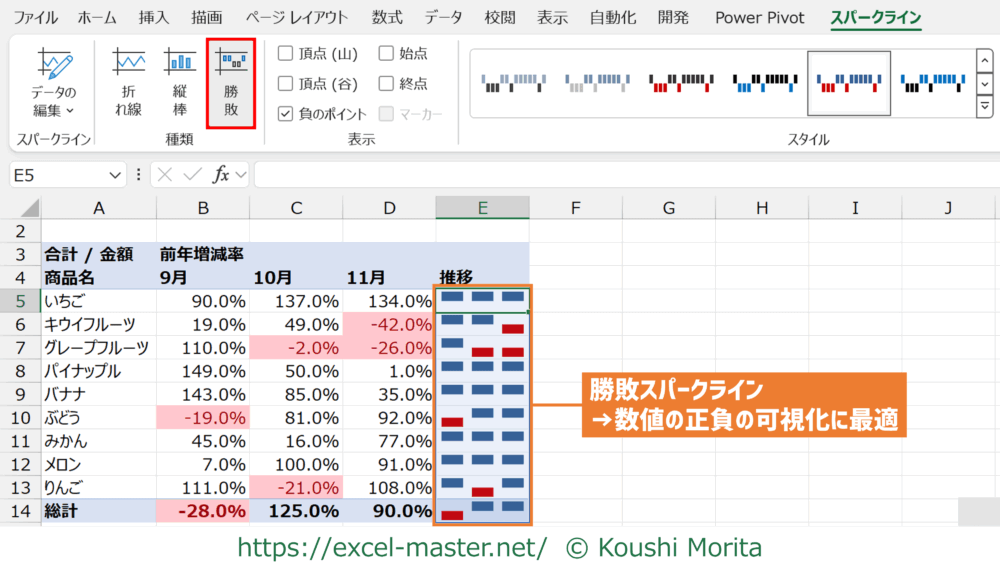The height and width of the screenshot is (563, 1000).
Task: Expand the Name Box dropdown arrow next to E5
Action: point(117,175)
